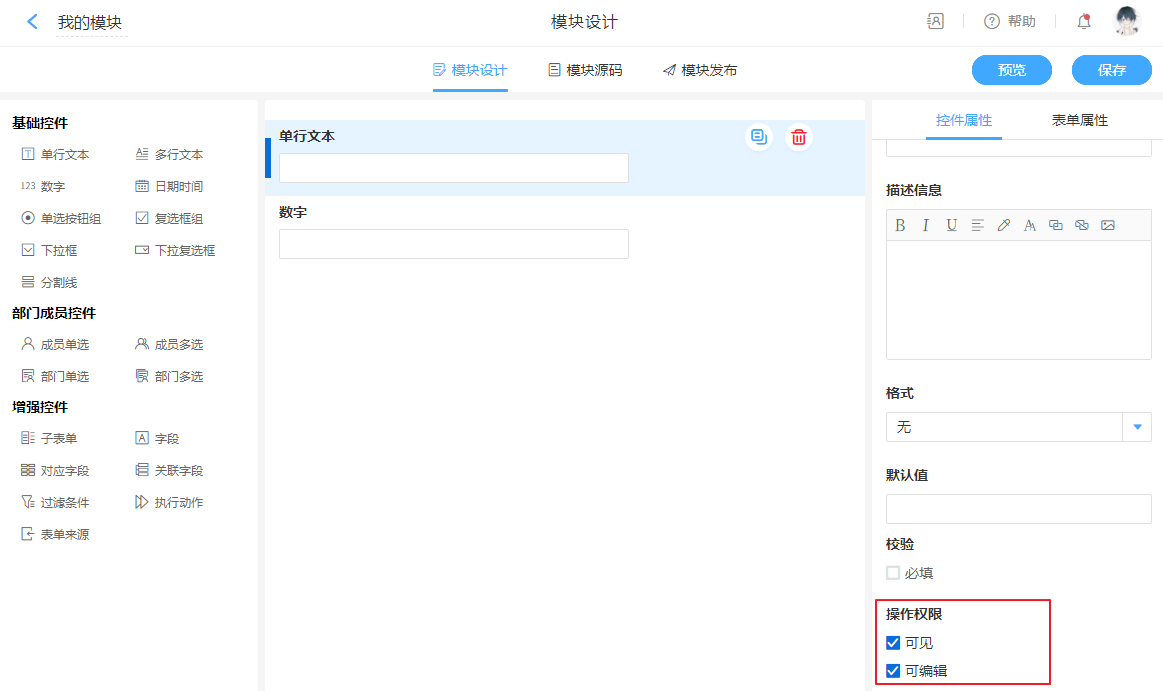
Task: Go back using the left arrow
Action: pos(33,22)
